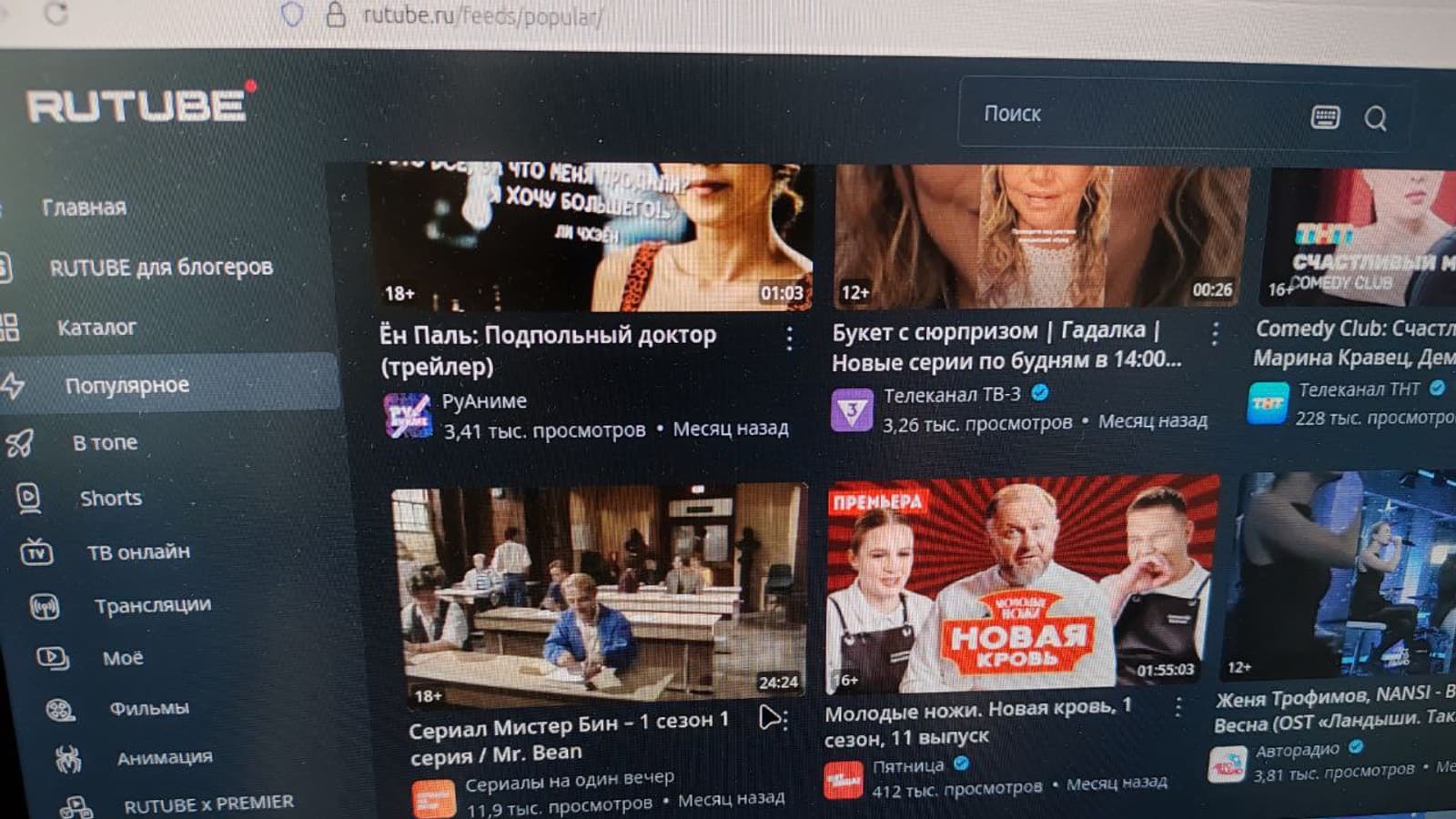
Task: Open options menu for Ён Паль video
Action: [x=789, y=339]
